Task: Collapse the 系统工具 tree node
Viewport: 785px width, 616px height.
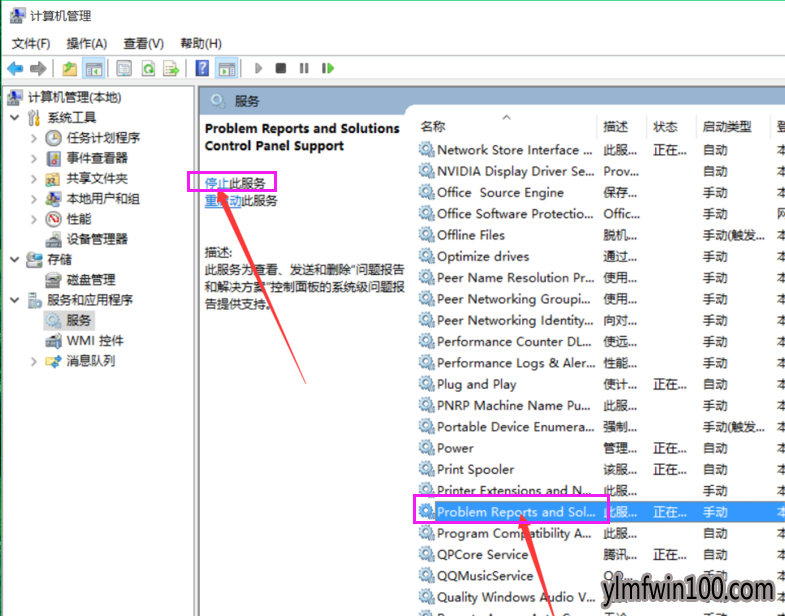Action: 15,118
